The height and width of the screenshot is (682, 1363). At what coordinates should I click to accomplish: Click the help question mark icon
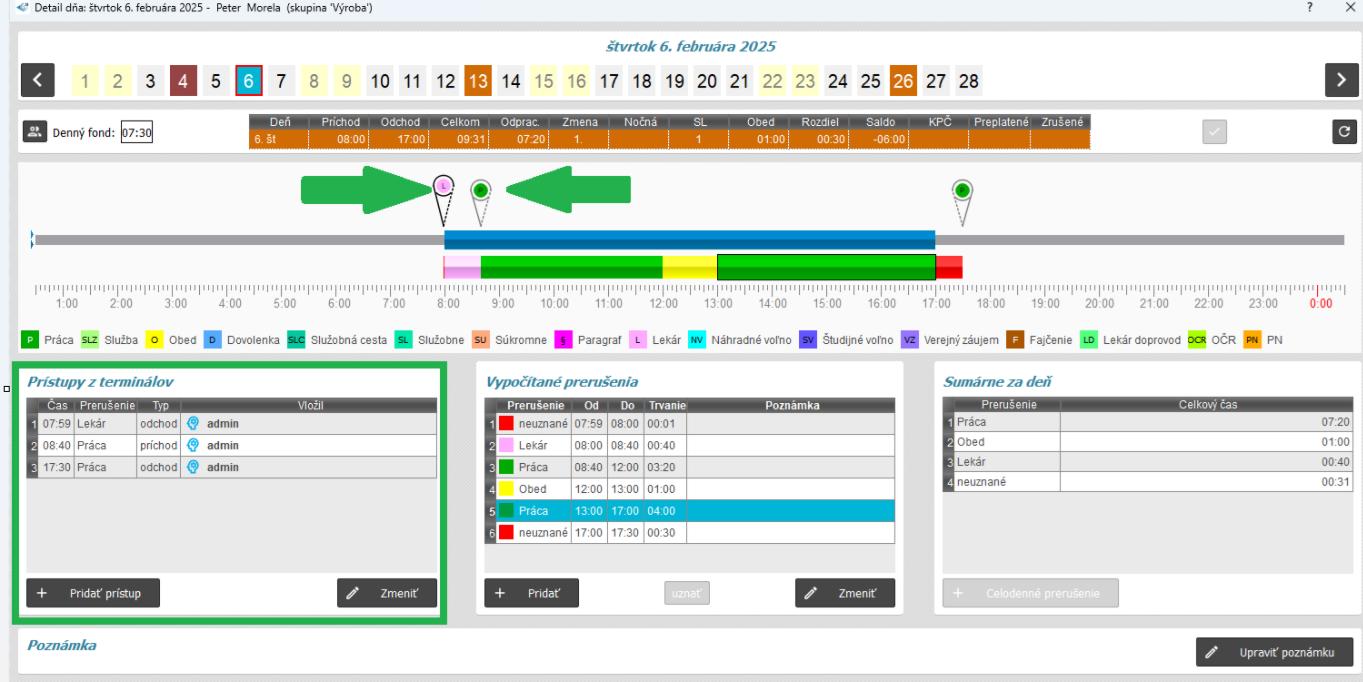coord(1309,8)
